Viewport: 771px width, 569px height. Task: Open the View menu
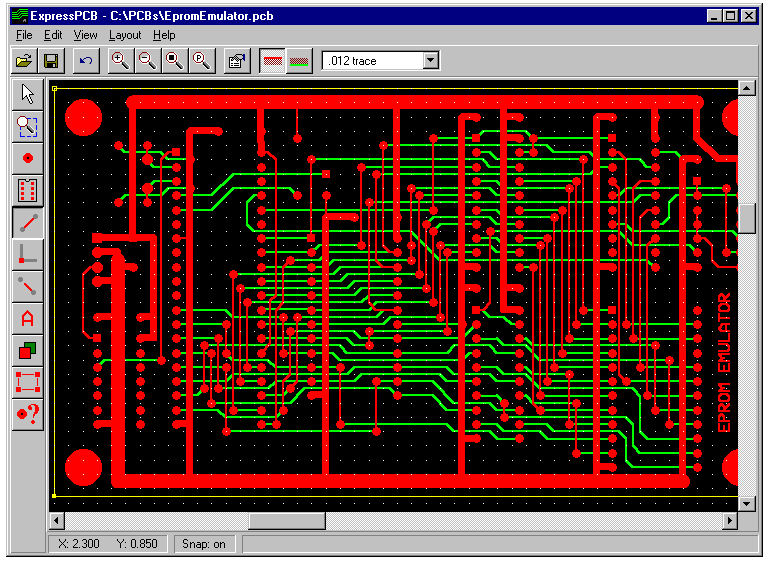[86, 35]
